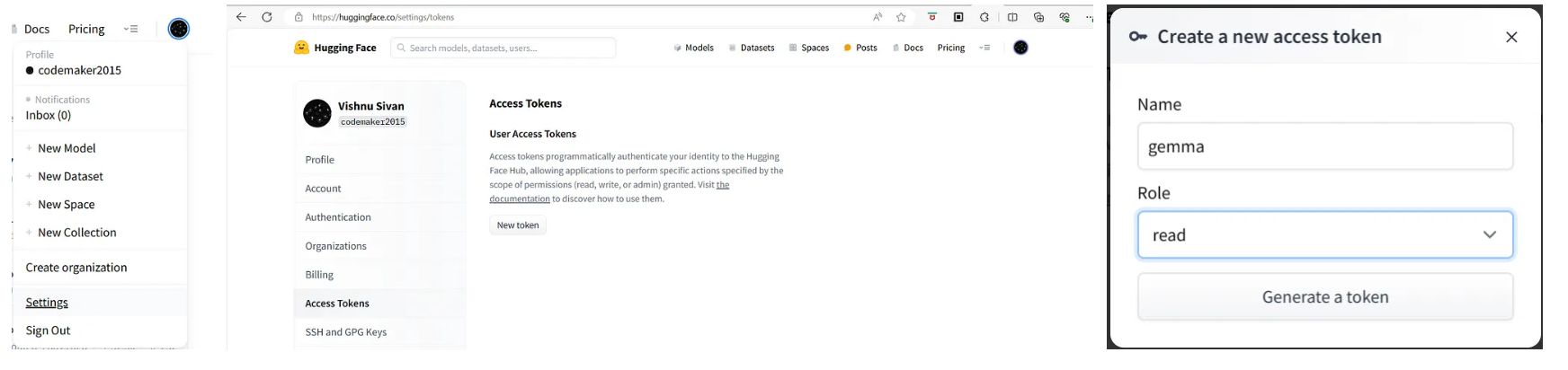Open Models in the top navigation
Image resolution: width=1568 pixels, height=370 pixels.
[x=693, y=48]
